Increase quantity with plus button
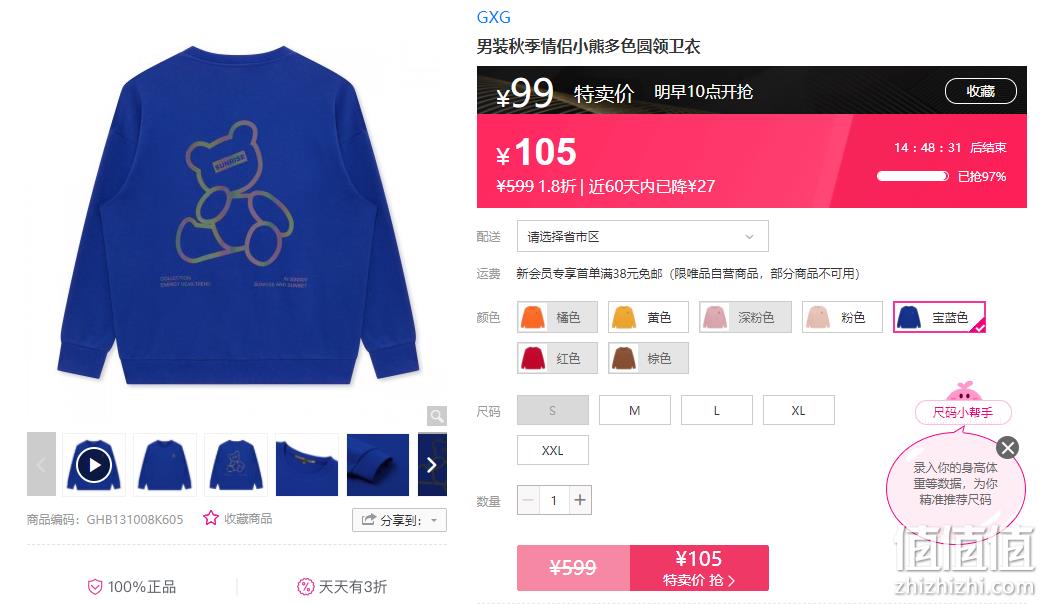This screenshot has width=1044, height=604. tap(580, 500)
